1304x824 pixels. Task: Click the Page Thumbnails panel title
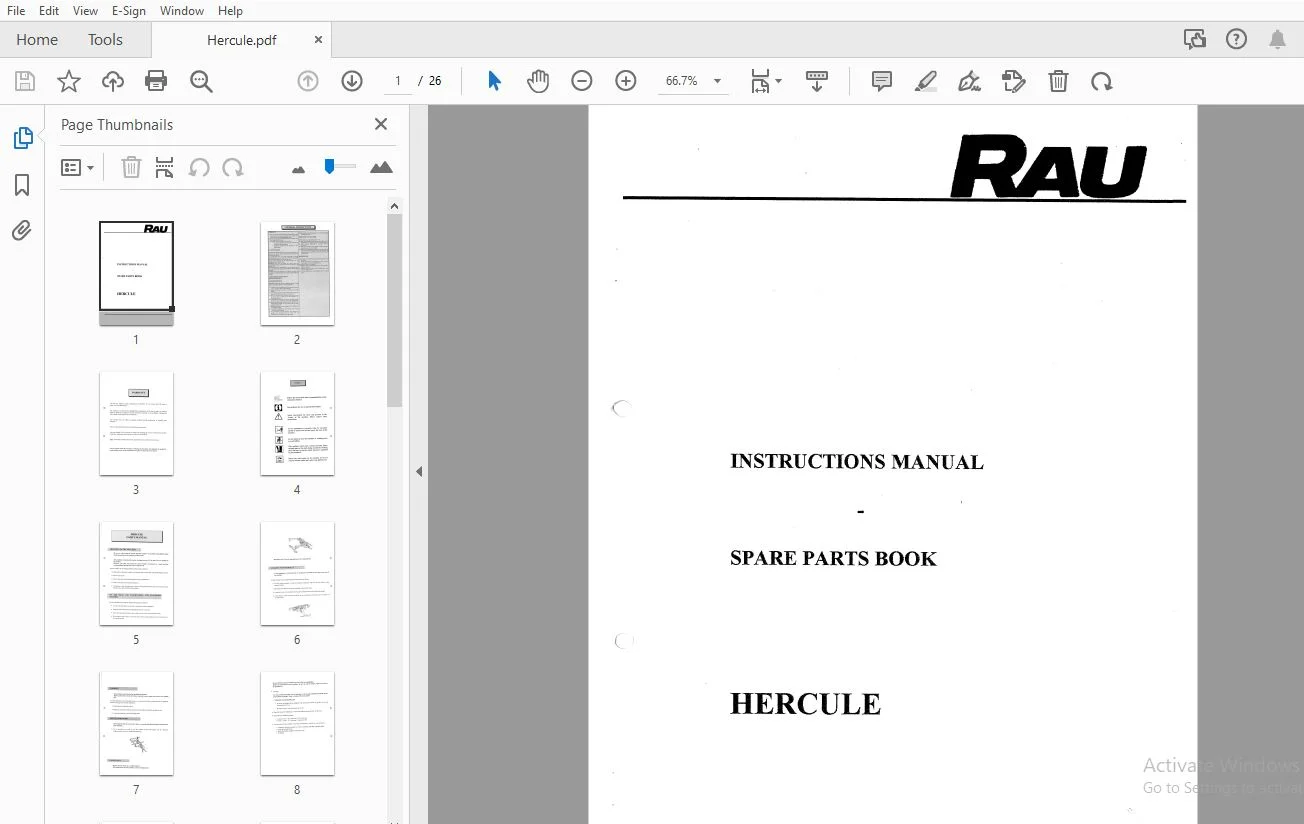pos(117,125)
